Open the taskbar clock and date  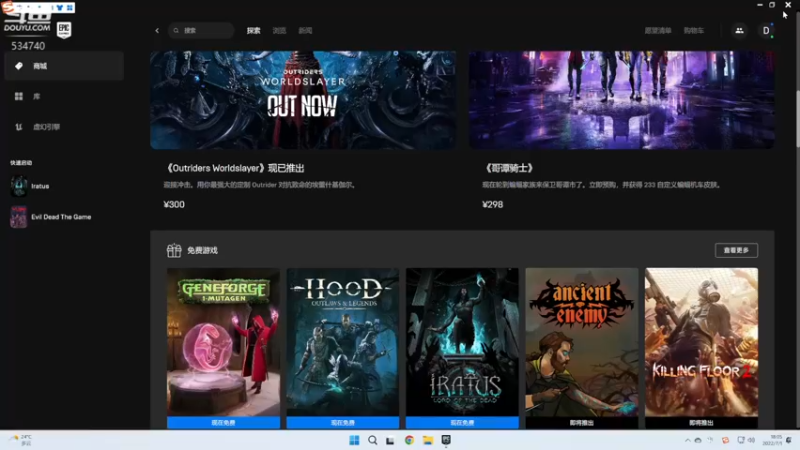pyautogui.click(x=772, y=440)
